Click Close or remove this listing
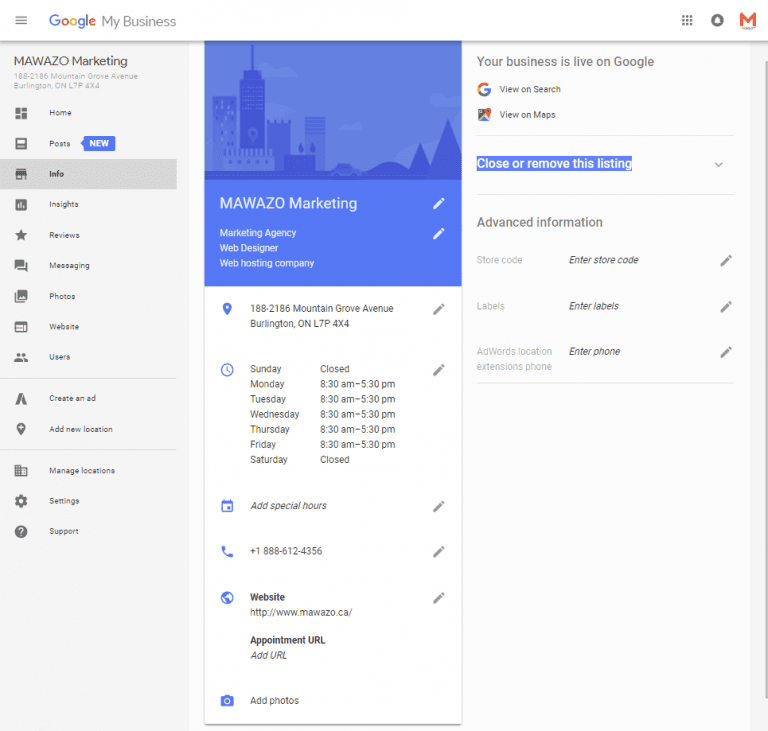768x731 pixels. pyautogui.click(x=554, y=164)
